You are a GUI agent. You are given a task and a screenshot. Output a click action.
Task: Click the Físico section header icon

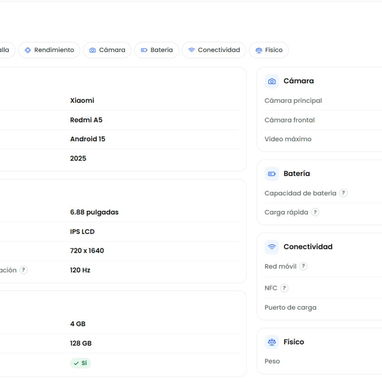(272, 342)
